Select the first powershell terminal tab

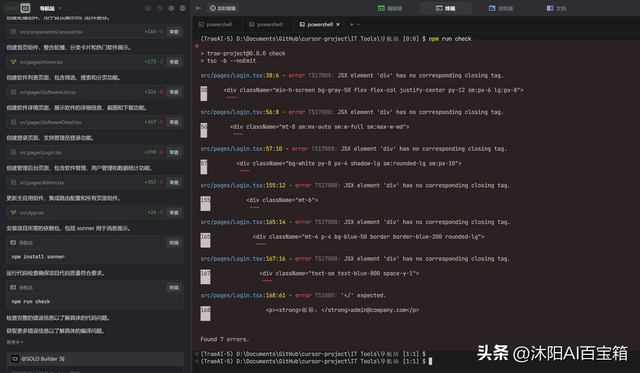click(x=215, y=24)
